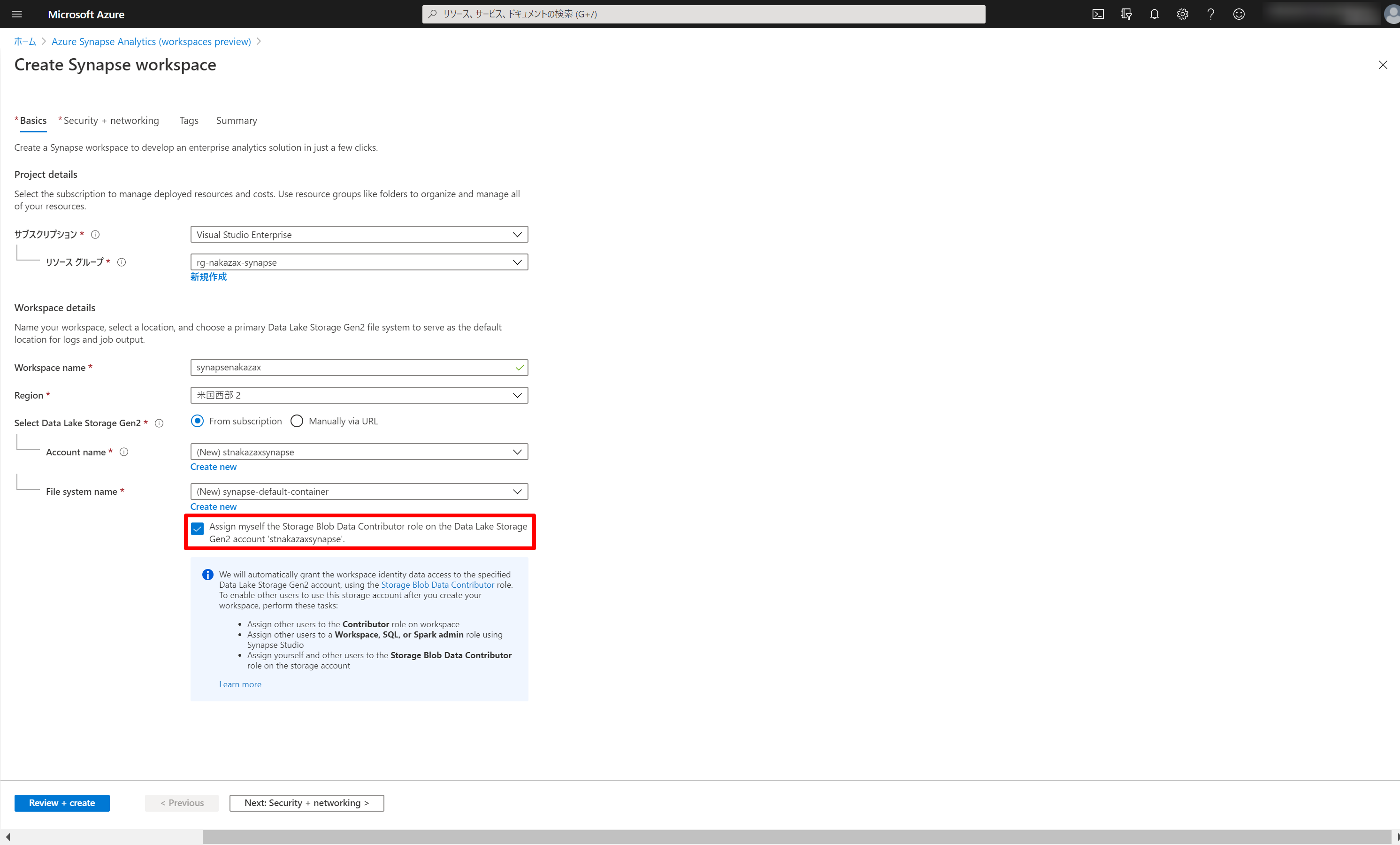Click the Workspace name input field
This screenshot has width=1400, height=845.
[x=352, y=367]
